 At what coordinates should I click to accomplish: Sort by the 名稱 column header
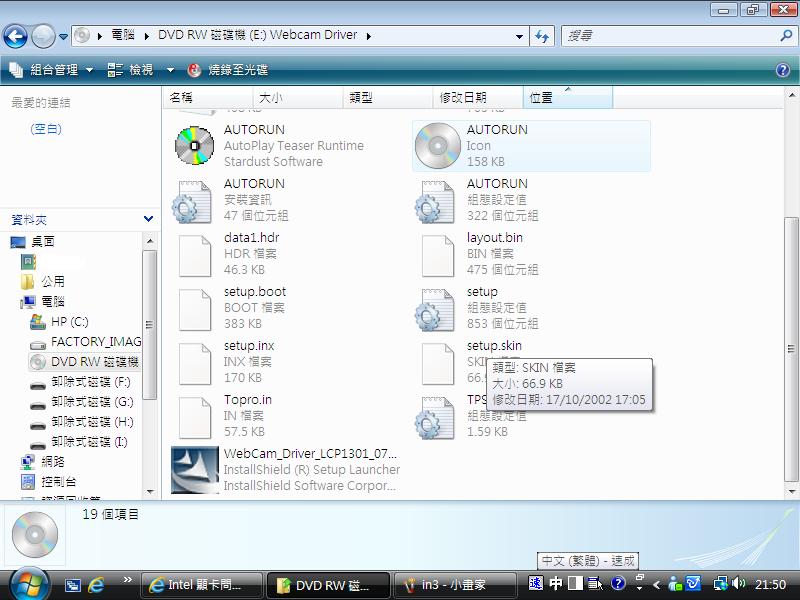coord(208,97)
